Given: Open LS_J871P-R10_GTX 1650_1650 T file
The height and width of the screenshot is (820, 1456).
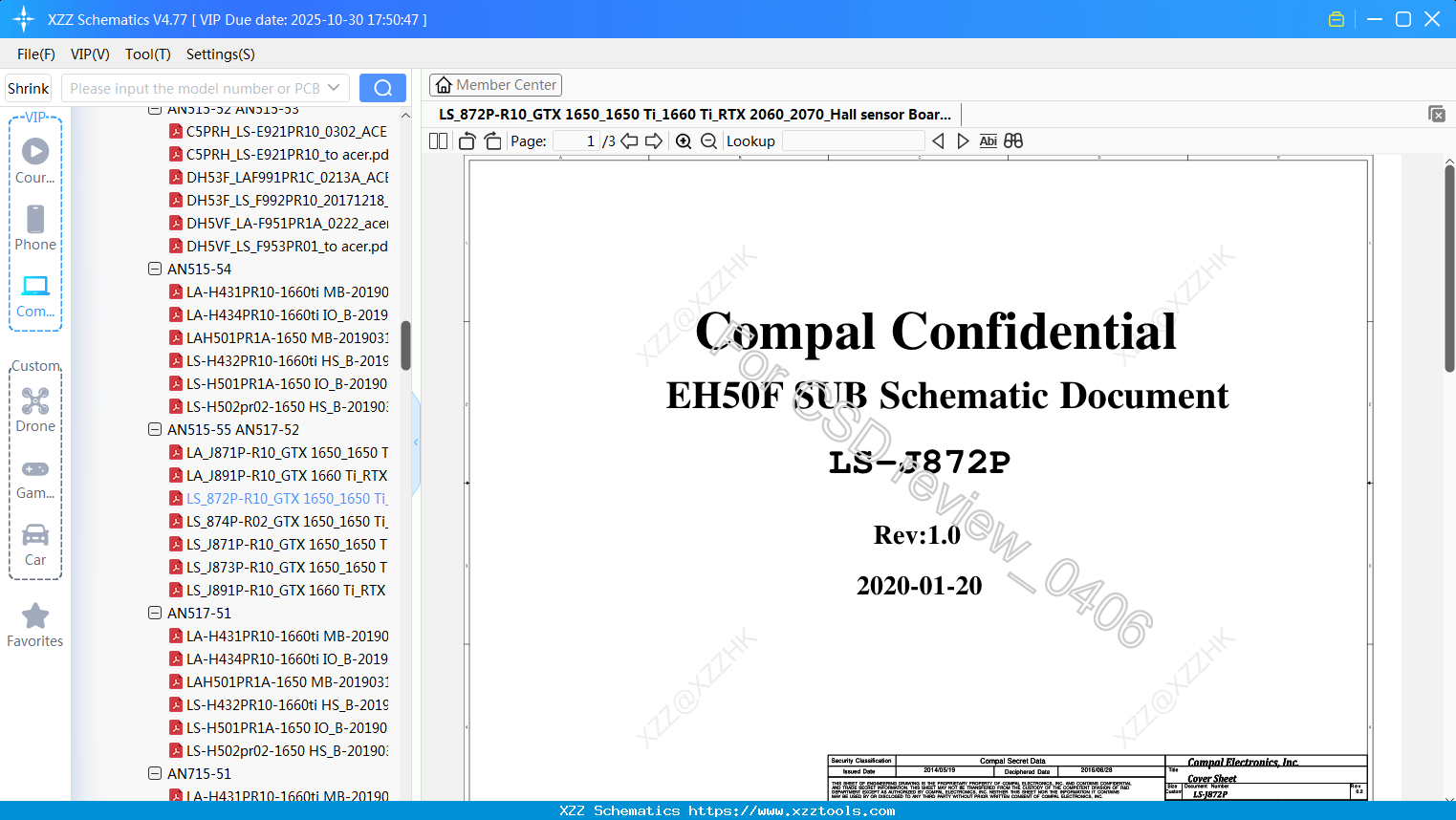Looking at the screenshot, I should click(288, 544).
